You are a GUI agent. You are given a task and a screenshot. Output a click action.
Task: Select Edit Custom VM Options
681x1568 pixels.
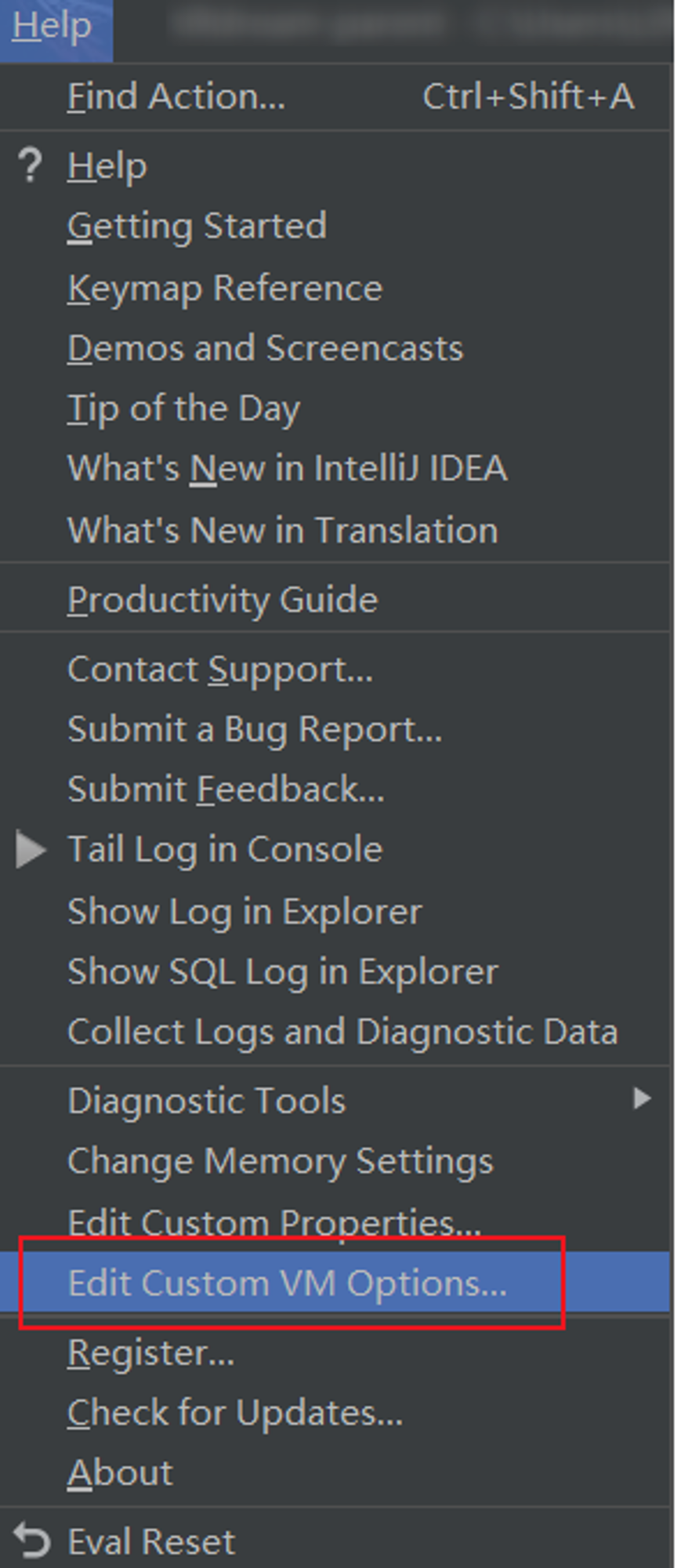tap(335, 1283)
